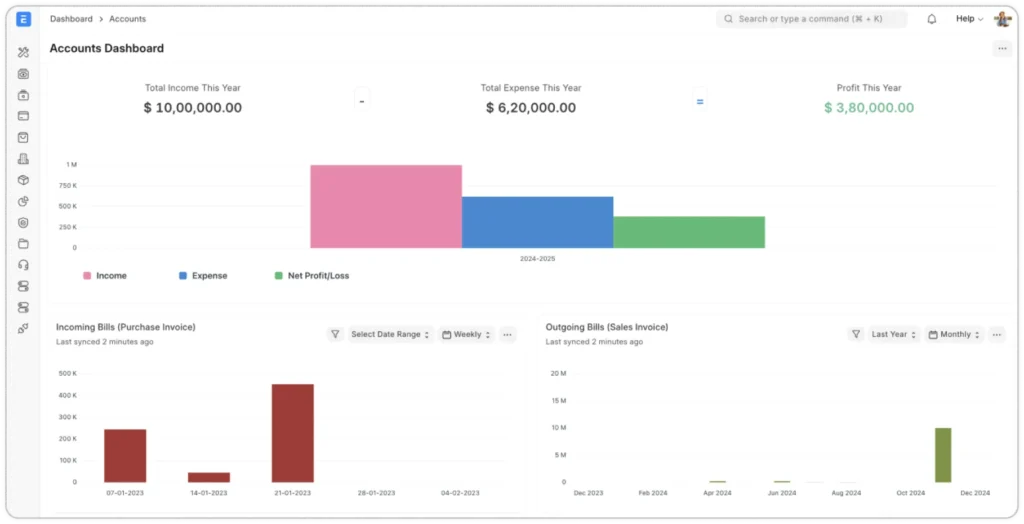Screen dimensions: 1024x524
Task: Open the Accounts Dashboard three-dot menu
Action: click(x=1001, y=48)
